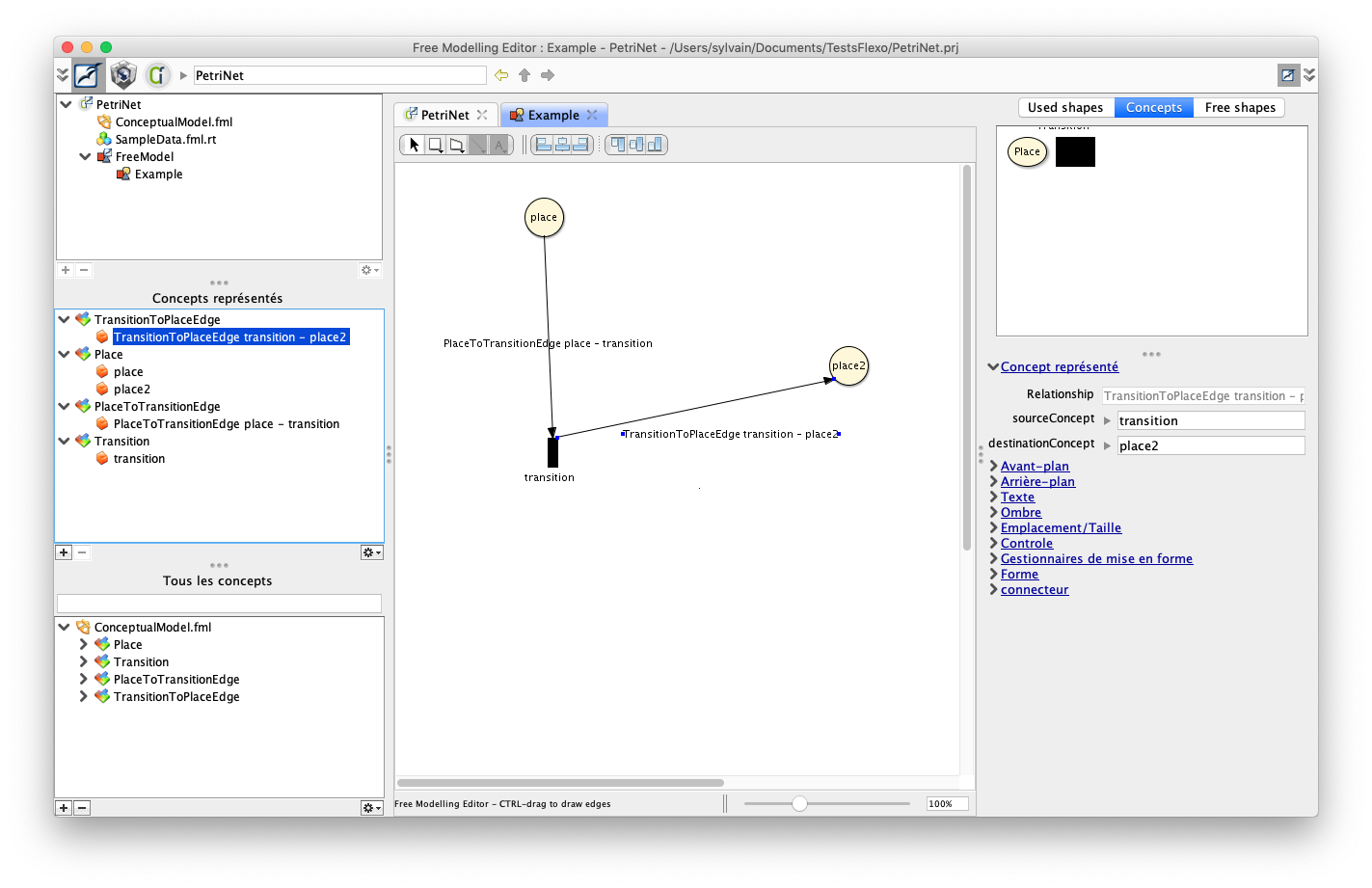Open destinationConcept binding arrow

click(1107, 445)
